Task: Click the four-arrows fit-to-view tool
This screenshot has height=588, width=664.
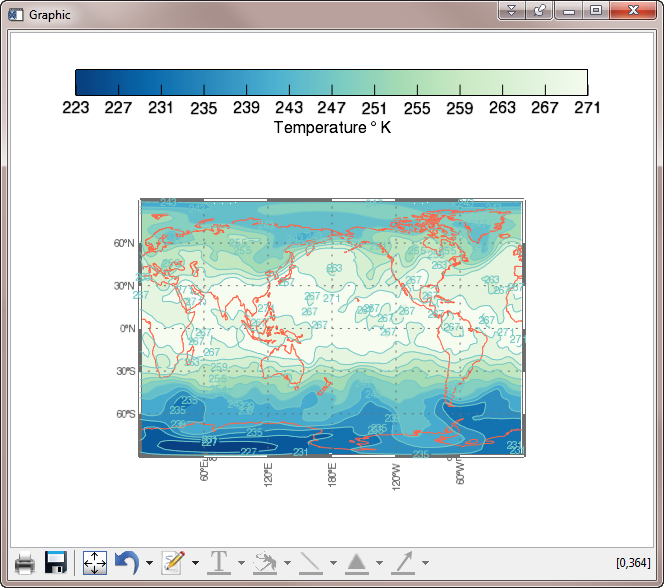Action: click(x=94, y=563)
